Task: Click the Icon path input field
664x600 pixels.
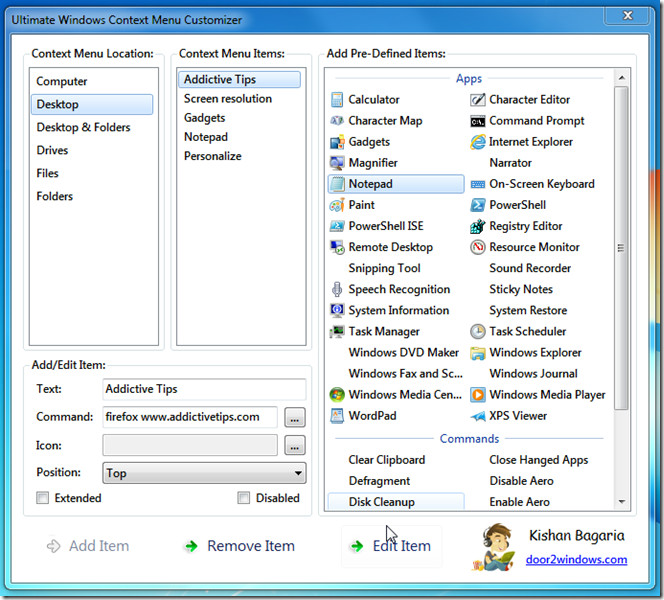Action: point(190,445)
